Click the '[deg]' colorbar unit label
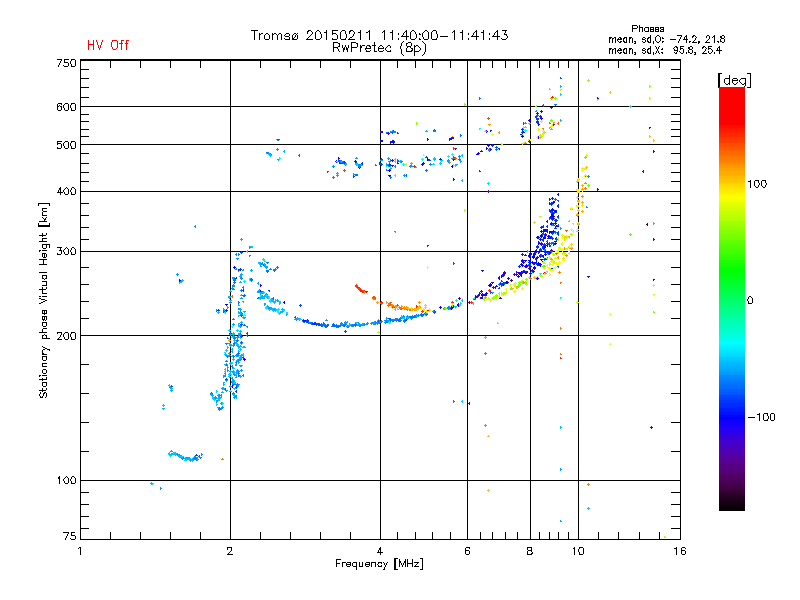 click(x=735, y=81)
